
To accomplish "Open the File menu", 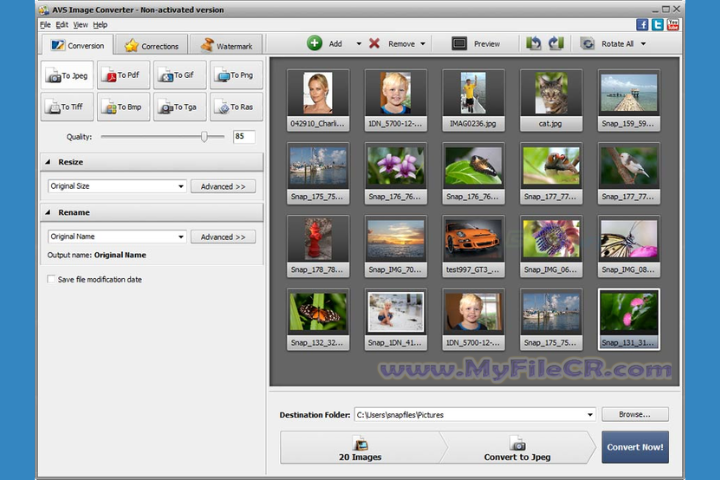I will (x=45, y=25).
